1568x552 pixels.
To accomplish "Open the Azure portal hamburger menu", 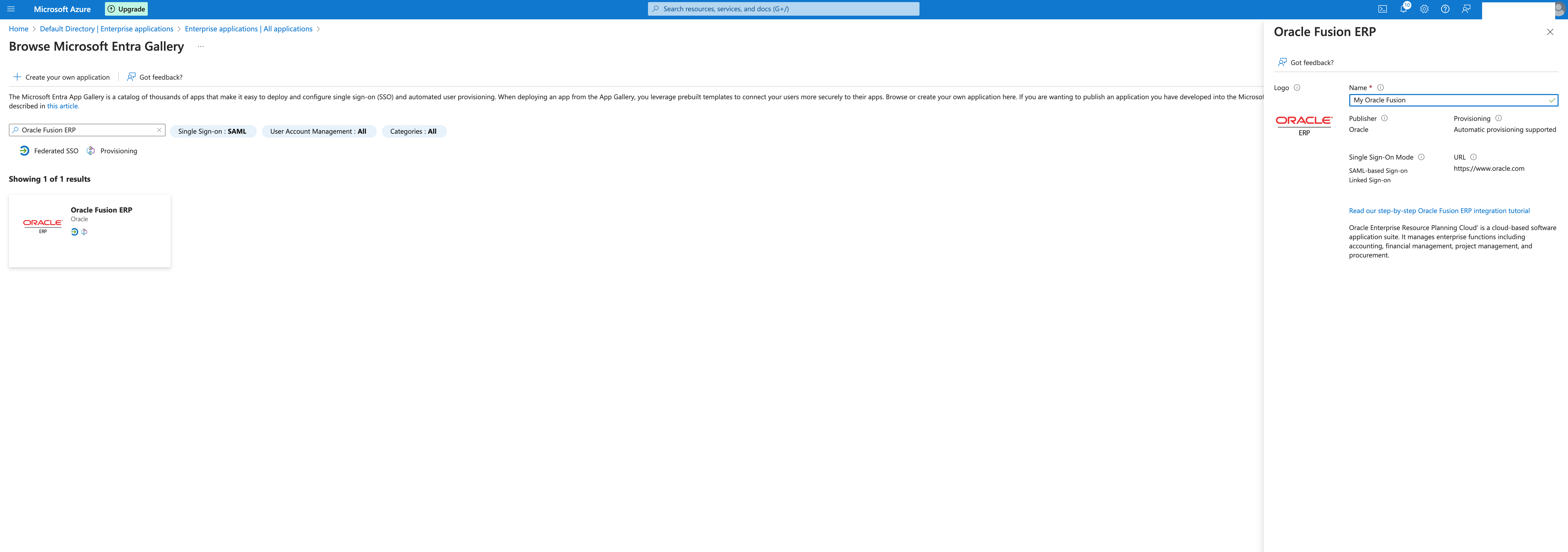I will 11,9.
